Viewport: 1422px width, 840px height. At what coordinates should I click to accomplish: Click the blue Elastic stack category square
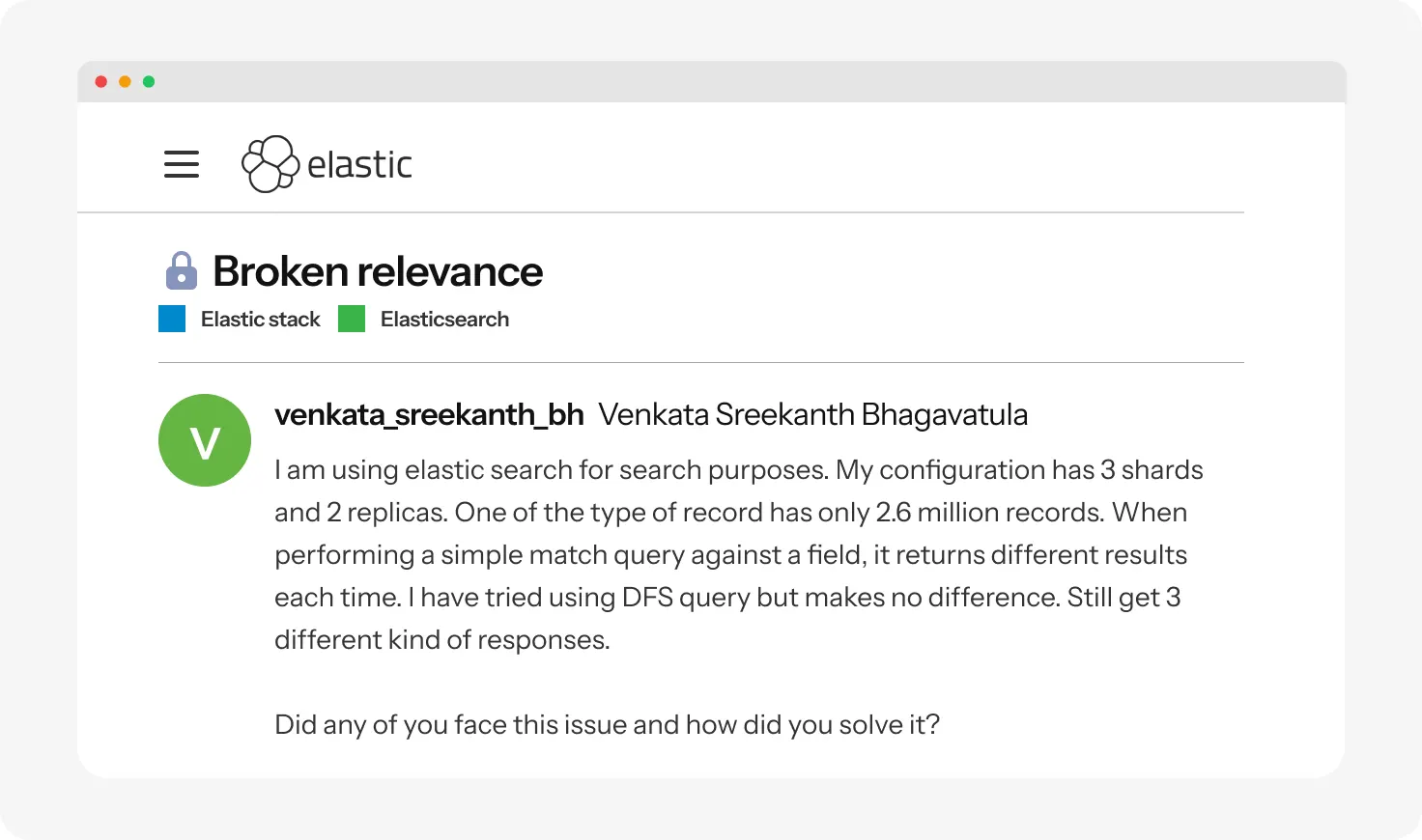pyautogui.click(x=171, y=318)
